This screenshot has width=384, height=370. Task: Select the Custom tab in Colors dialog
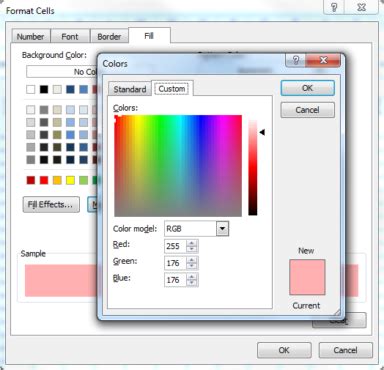click(x=172, y=89)
